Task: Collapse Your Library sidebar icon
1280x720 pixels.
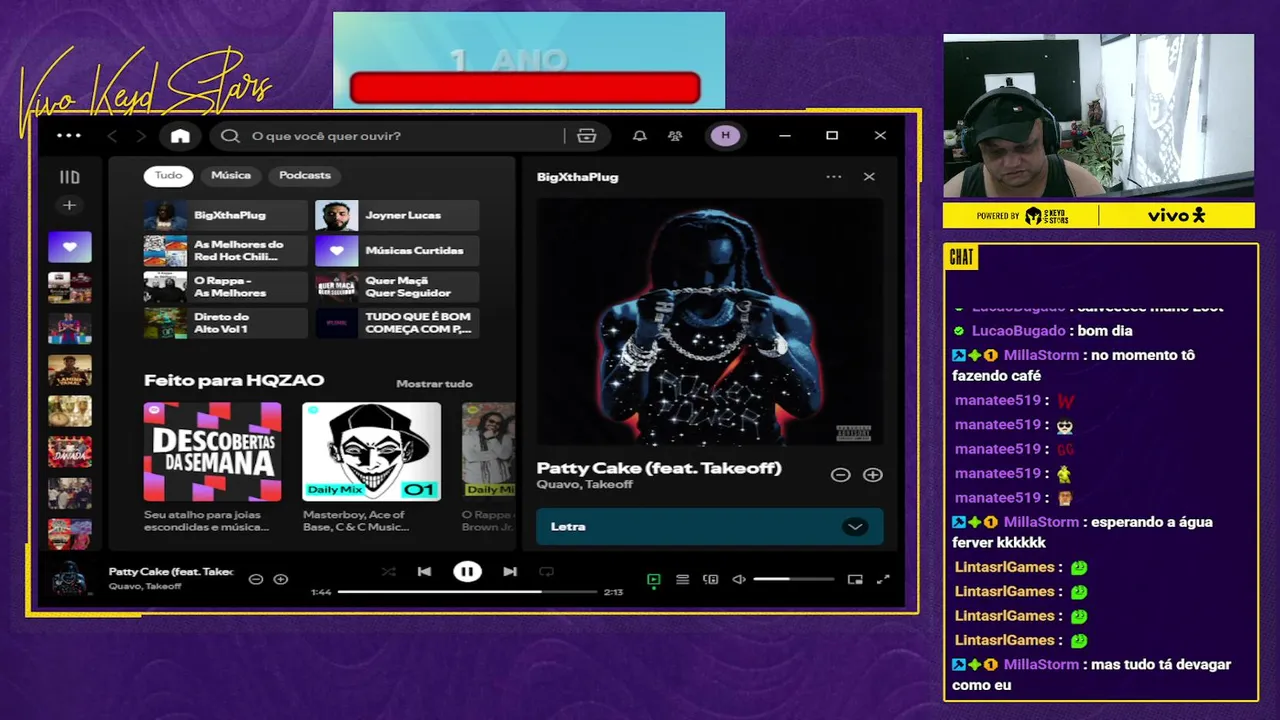Action: (x=69, y=177)
